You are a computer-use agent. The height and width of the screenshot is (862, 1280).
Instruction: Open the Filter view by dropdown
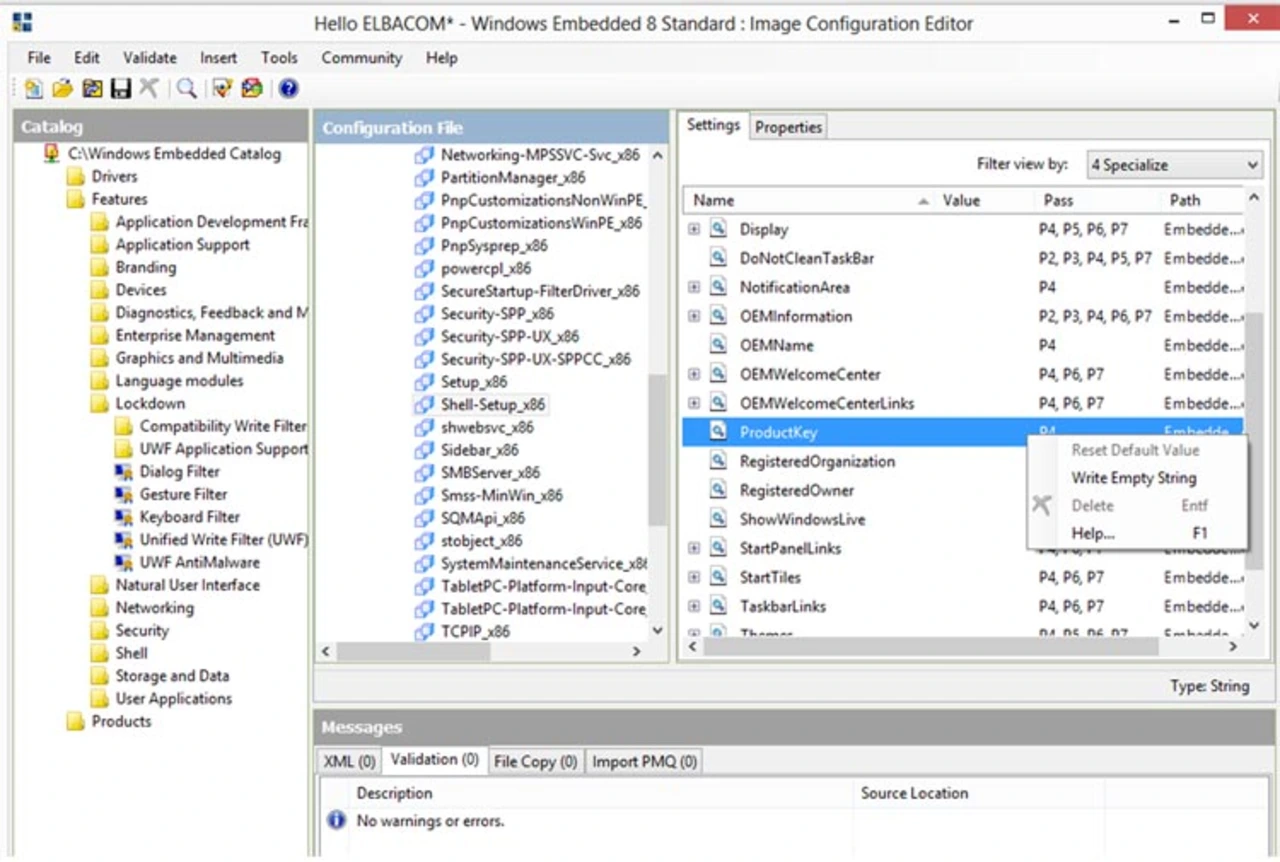(x=1174, y=165)
